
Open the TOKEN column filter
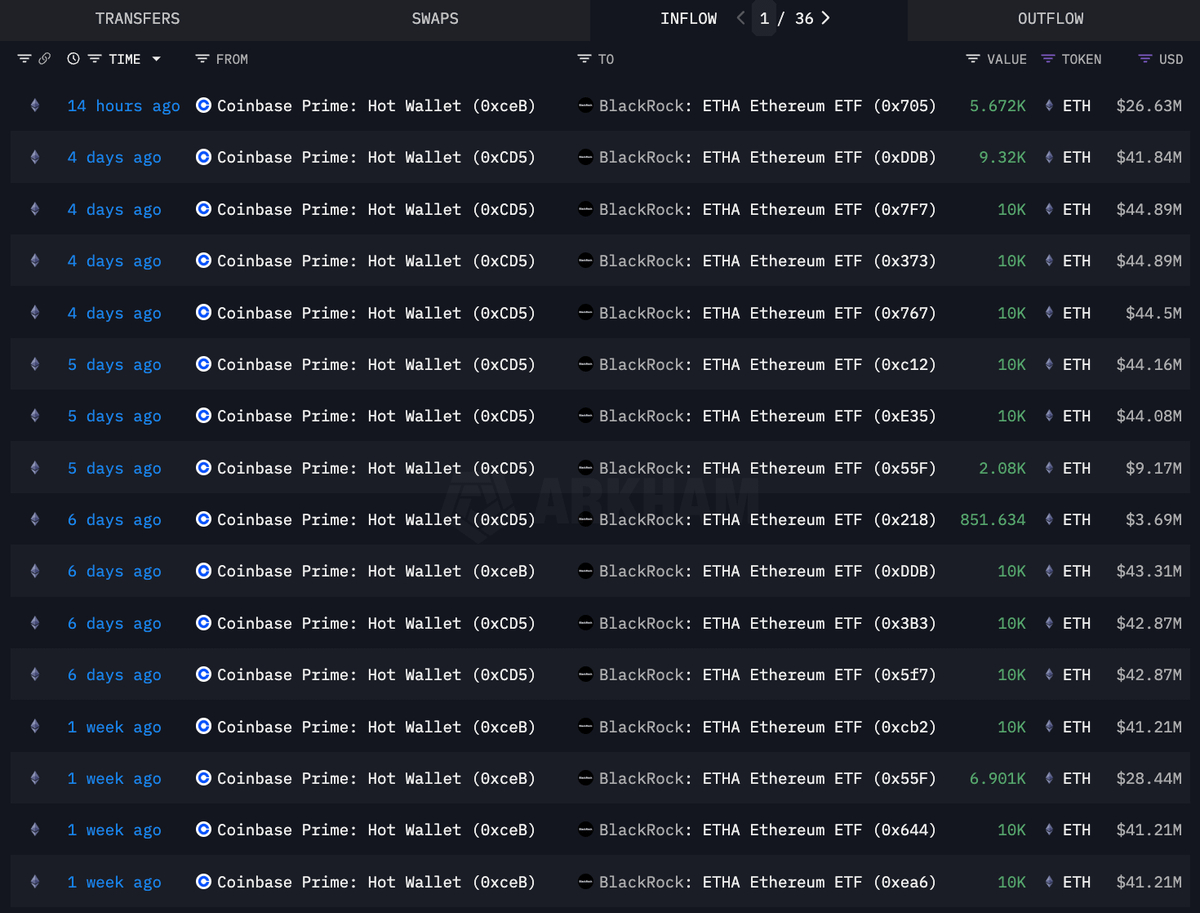[x=1048, y=59]
